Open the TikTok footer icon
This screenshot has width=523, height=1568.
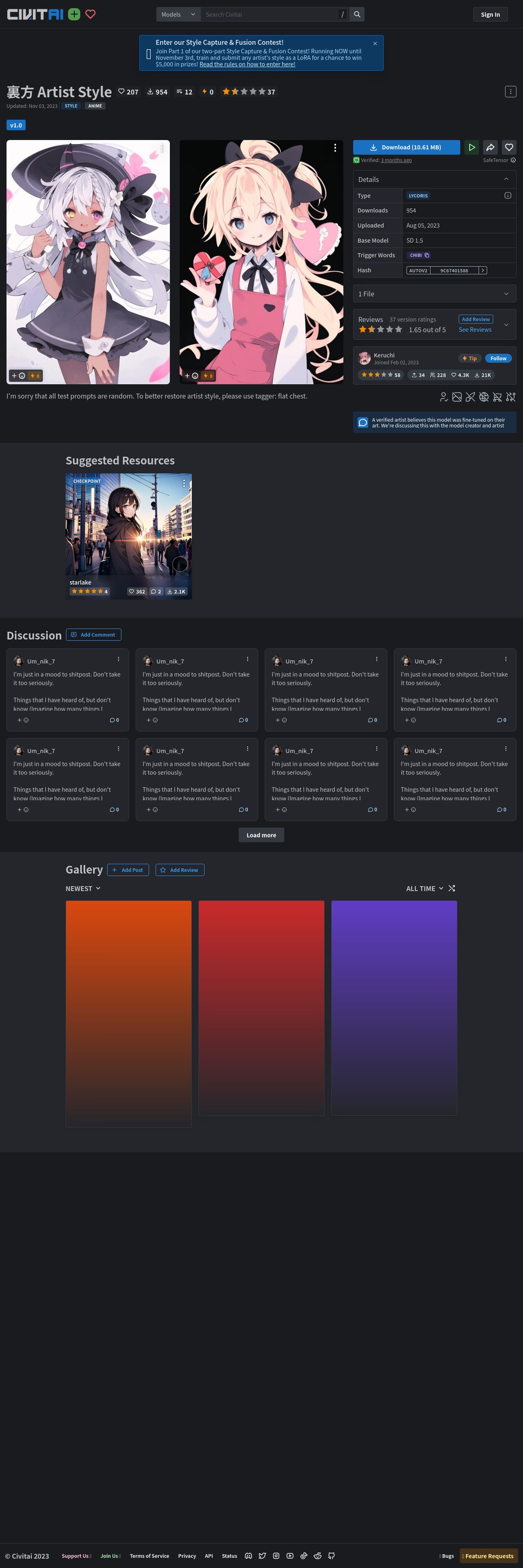point(304,1555)
